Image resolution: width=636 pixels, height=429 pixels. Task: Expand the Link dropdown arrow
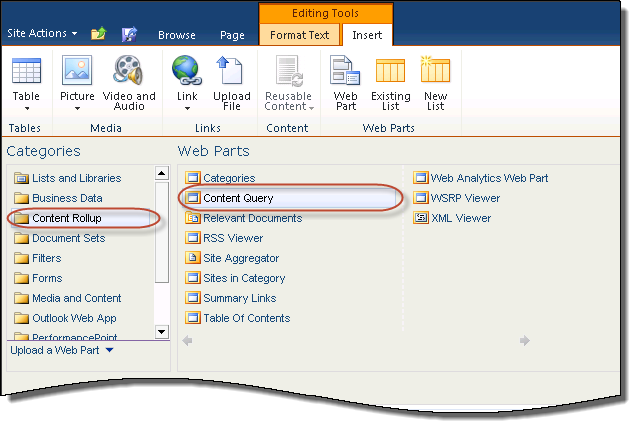point(187,109)
